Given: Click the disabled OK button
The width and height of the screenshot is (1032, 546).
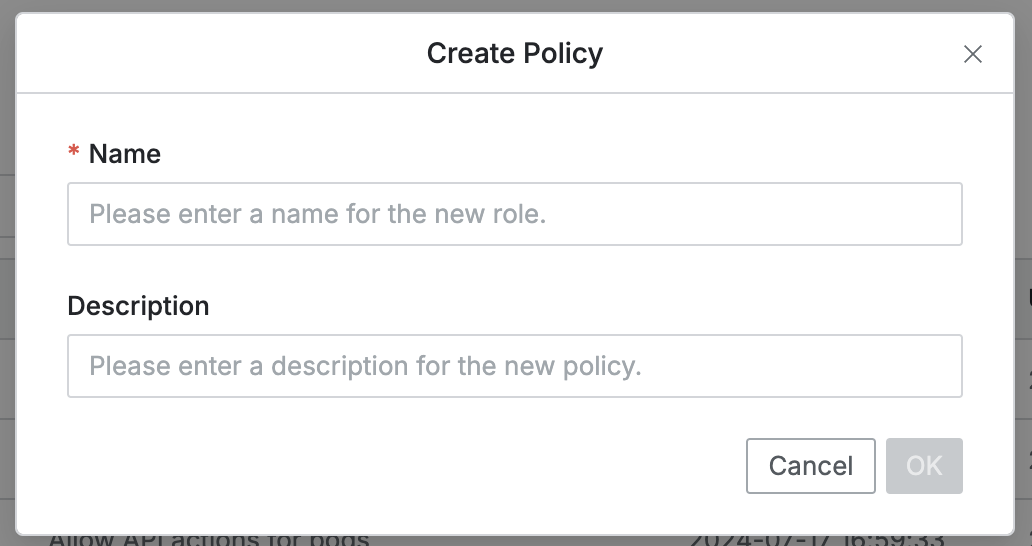Looking at the screenshot, I should (924, 466).
